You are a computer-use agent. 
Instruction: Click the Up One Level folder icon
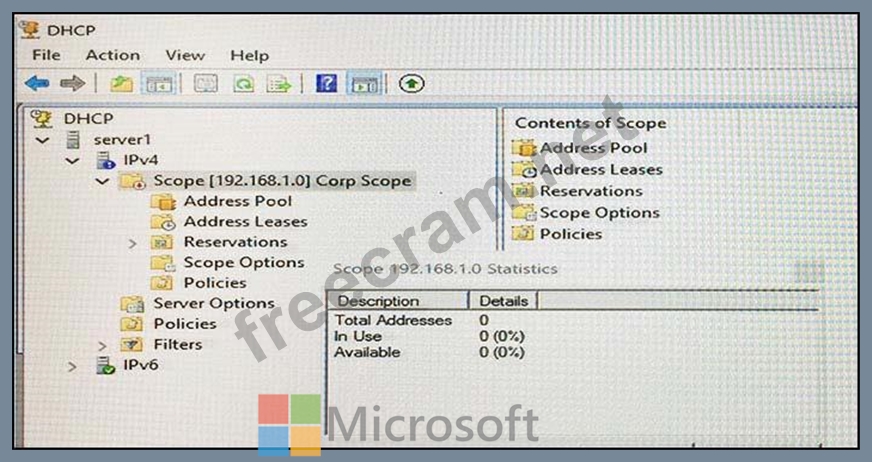click(121, 84)
